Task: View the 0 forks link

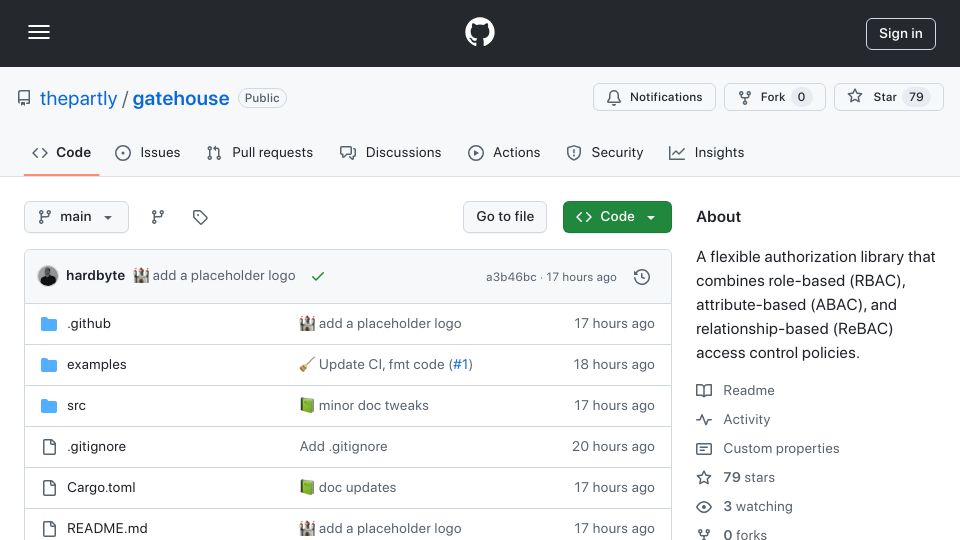Action: click(744, 534)
